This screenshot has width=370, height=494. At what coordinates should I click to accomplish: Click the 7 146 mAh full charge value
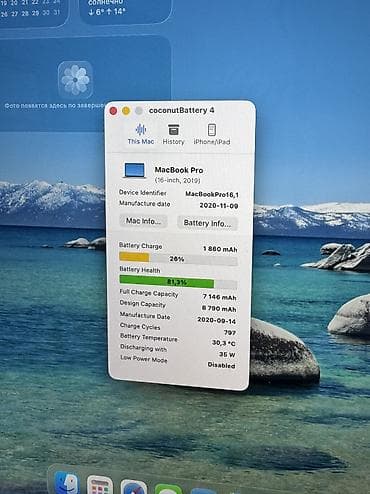click(219, 297)
